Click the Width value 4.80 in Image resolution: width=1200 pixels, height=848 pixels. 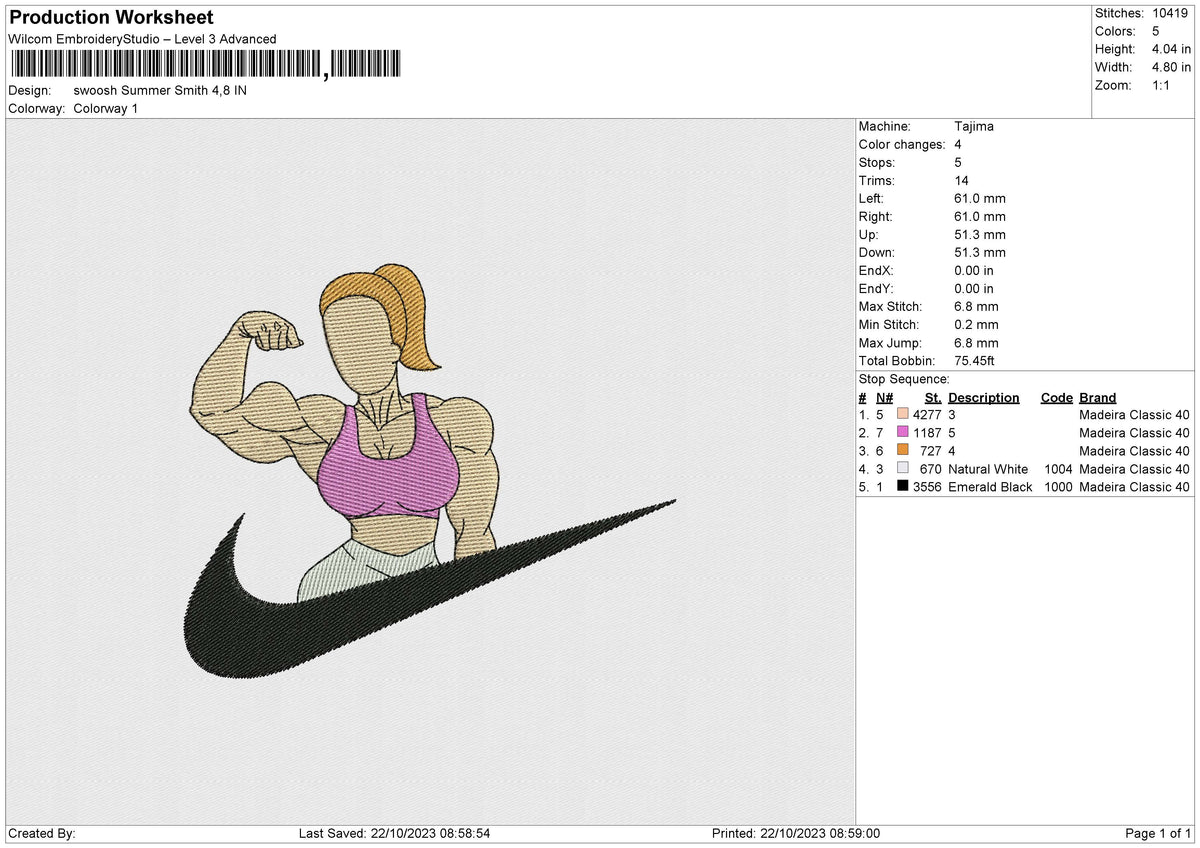(x=1172, y=67)
